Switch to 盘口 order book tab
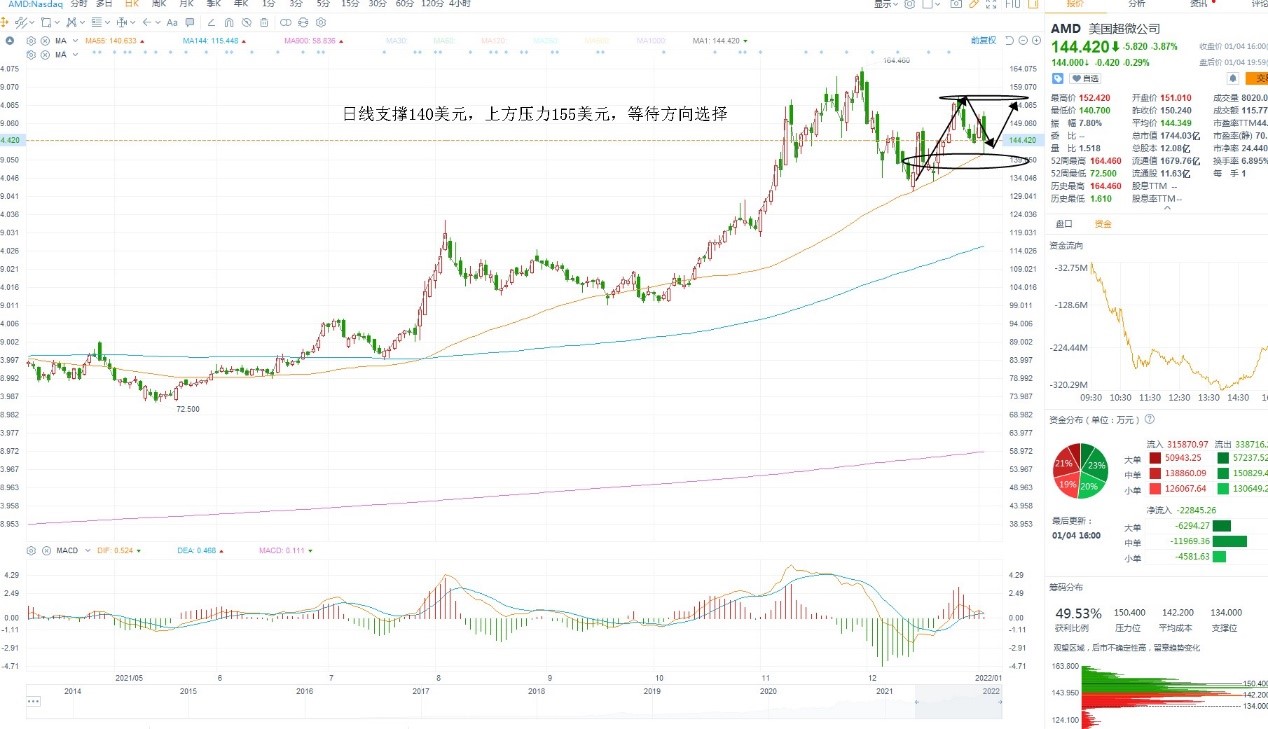The width and height of the screenshot is (1268, 729). (x=1064, y=224)
